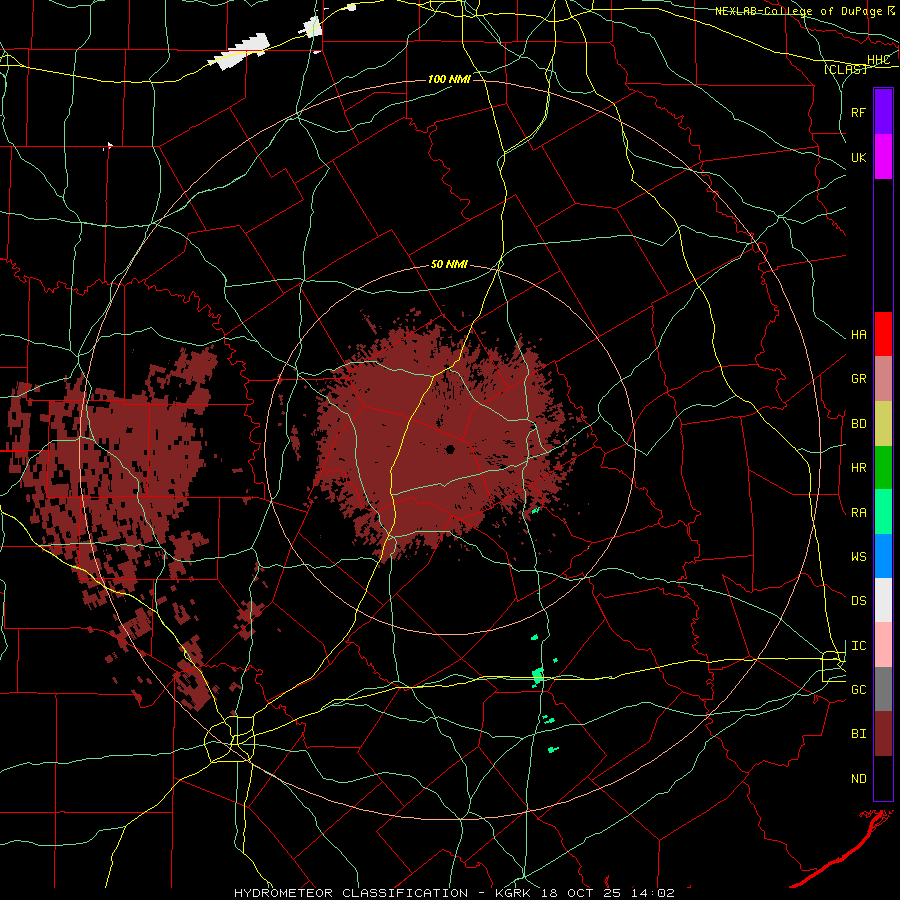This screenshot has height=900, width=900.
Task: Click the BD legend label
Action: click(858, 424)
